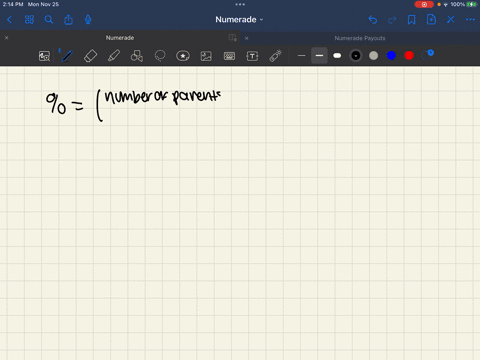Undo the last stroke
The image size is (480, 360).
point(373,20)
